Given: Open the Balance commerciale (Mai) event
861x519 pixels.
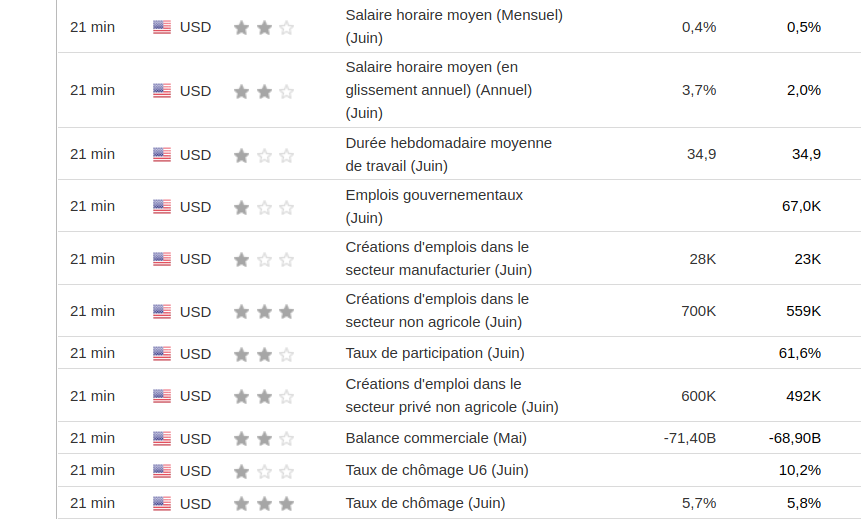Looking at the screenshot, I should pyautogui.click(x=435, y=438).
